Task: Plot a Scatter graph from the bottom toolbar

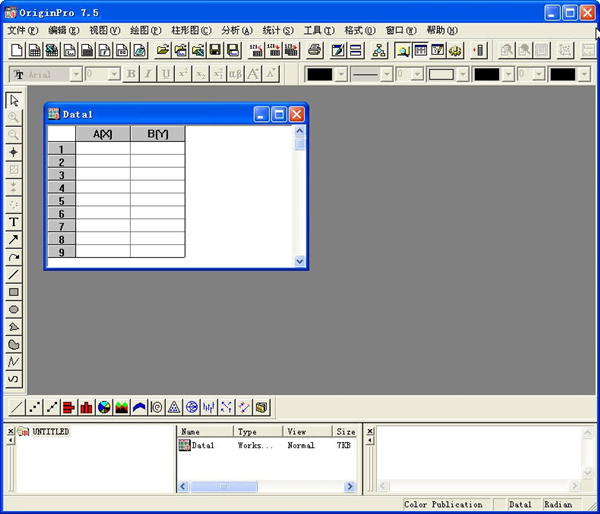Action: (34, 407)
